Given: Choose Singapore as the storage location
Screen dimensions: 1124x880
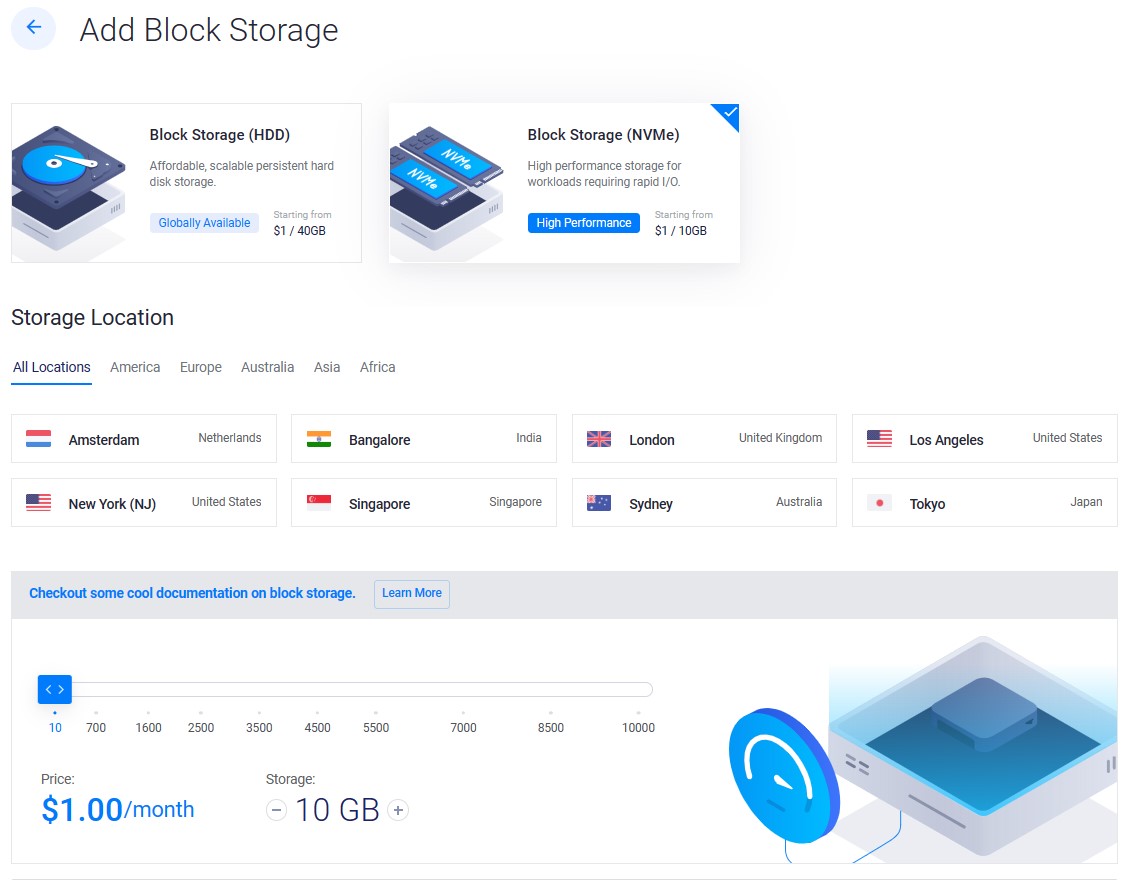Looking at the screenshot, I should pyautogui.click(x=422, y=502).
